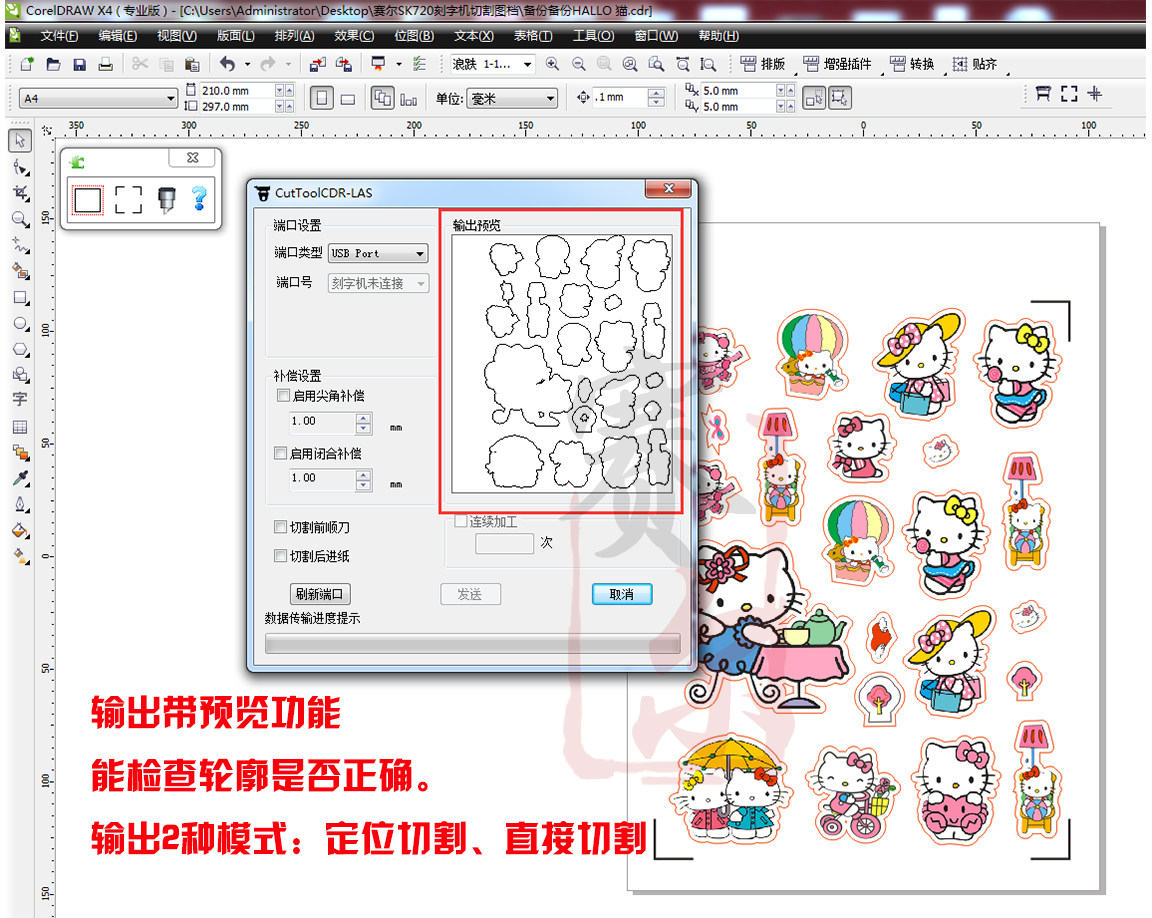Close the small floating cutter panel
The height and width of the screenshot is (918, 1152).
tap(192, 157)
